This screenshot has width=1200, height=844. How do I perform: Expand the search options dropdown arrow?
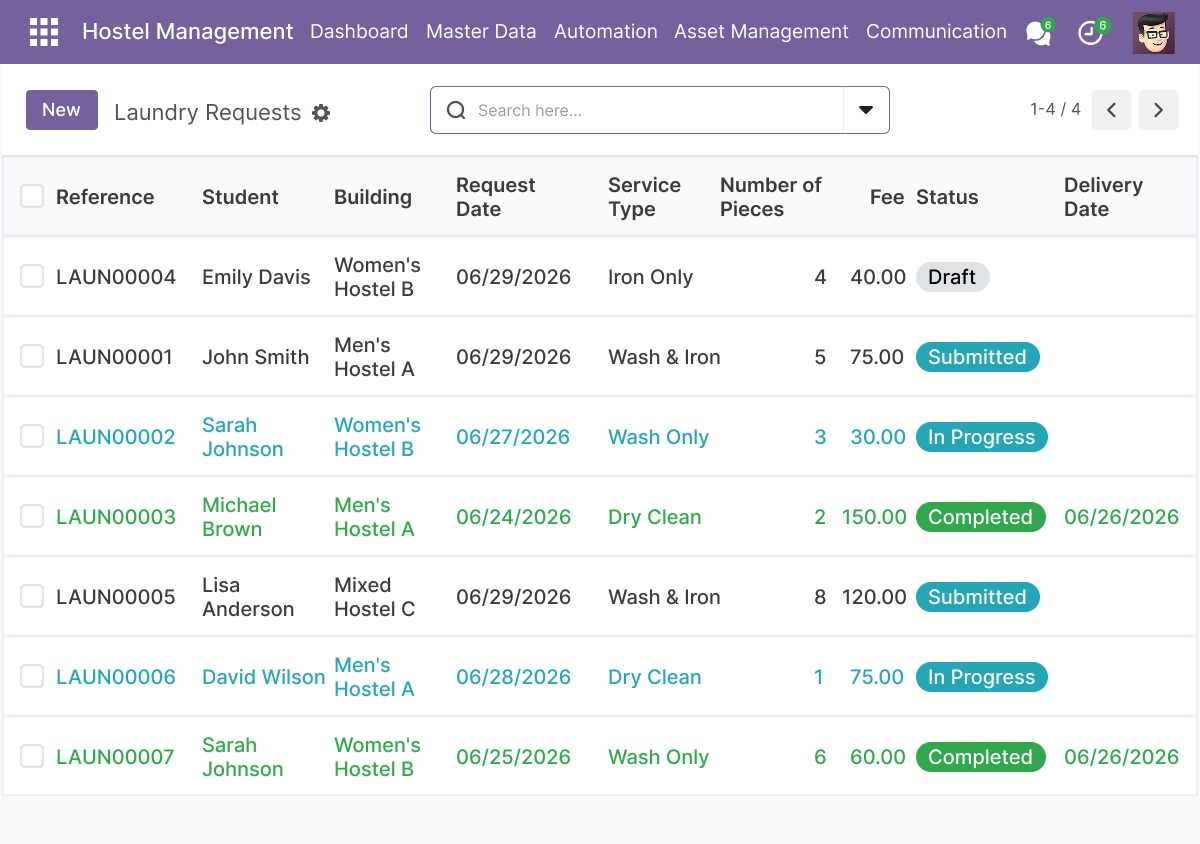pos(866,110)
